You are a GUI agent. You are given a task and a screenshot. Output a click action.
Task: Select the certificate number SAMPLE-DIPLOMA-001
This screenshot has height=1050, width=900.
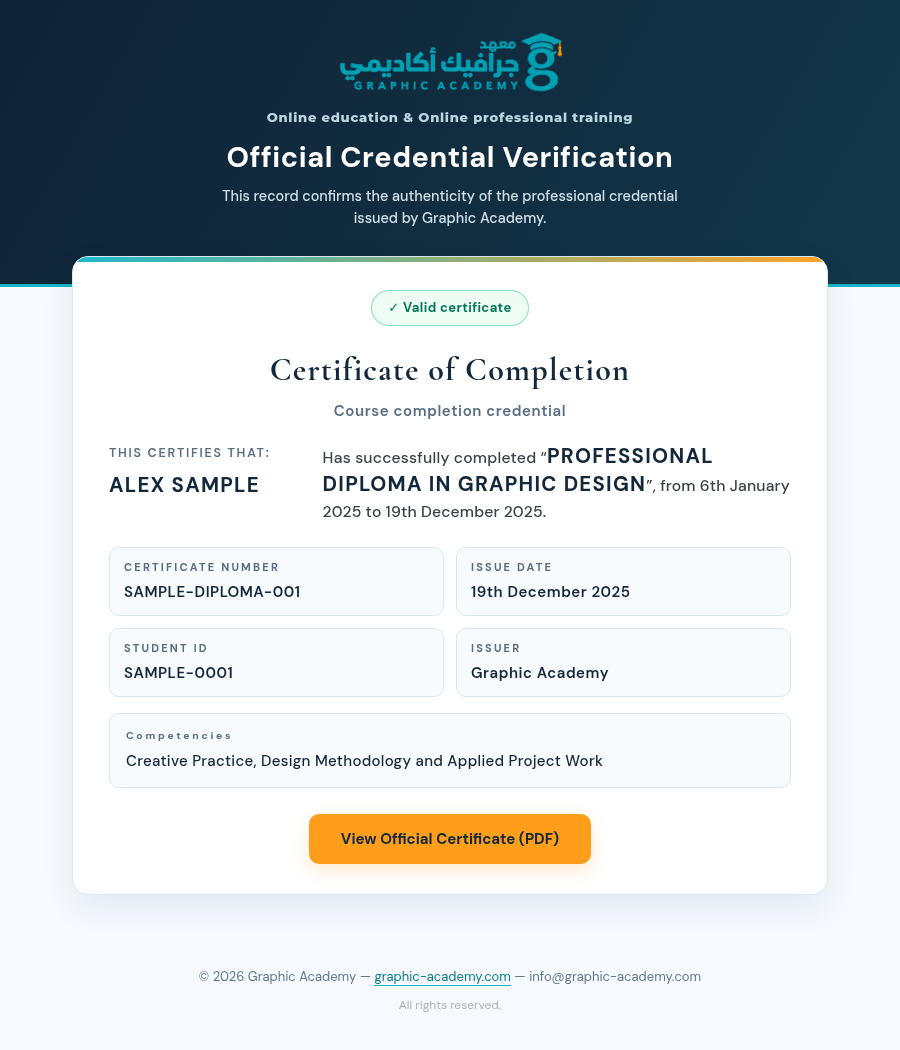tap(212, 592)
